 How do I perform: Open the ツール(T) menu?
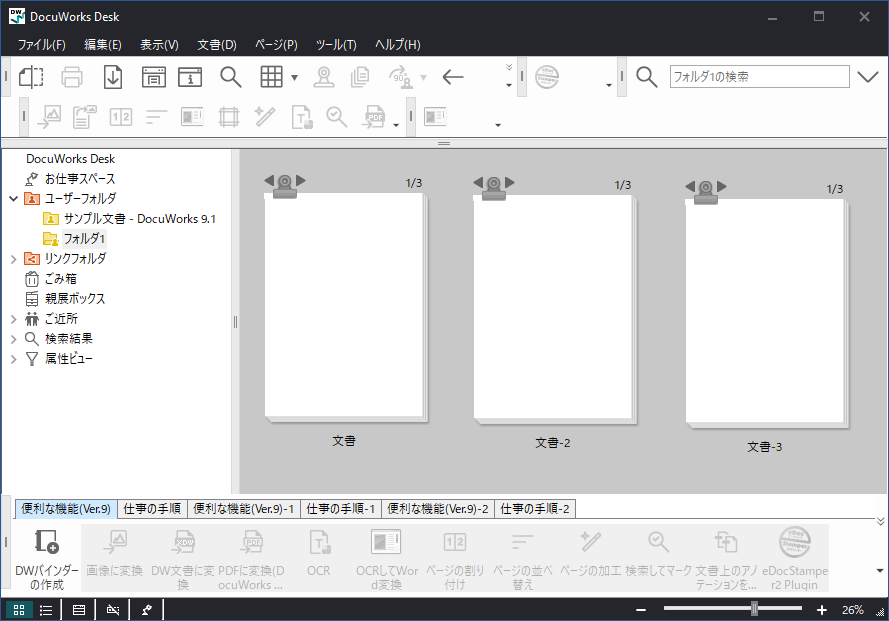click(336, 45)
